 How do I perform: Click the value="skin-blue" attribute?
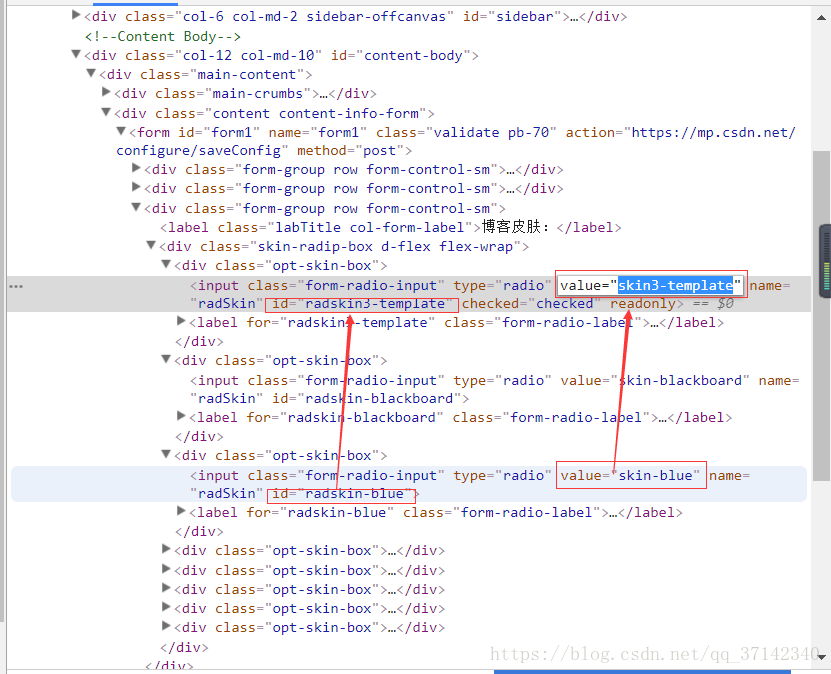click(630, 475)
